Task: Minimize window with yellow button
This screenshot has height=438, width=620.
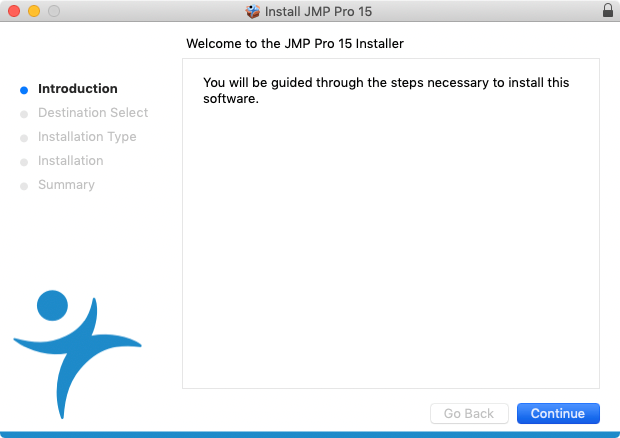Action: point(34,11)
